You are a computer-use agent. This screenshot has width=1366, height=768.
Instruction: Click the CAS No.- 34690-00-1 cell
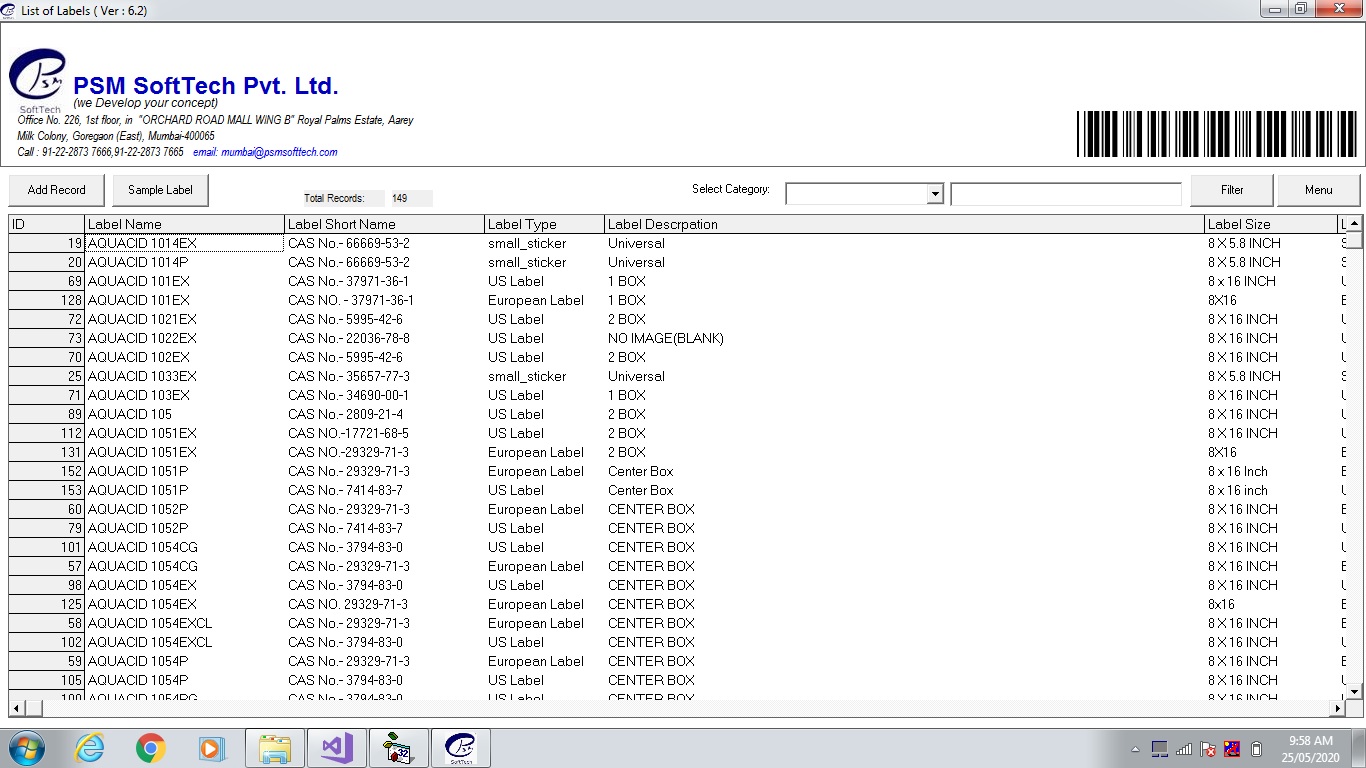(385, 395)
